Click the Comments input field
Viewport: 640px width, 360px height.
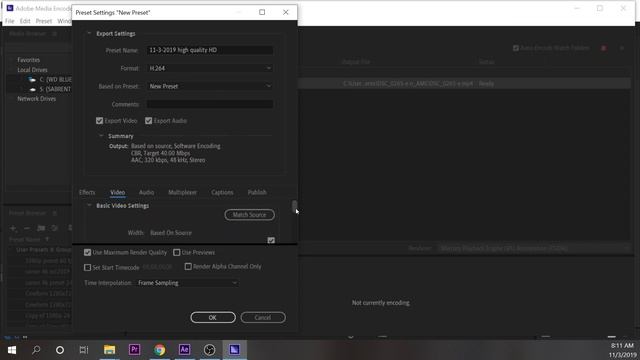pos(210,104)
